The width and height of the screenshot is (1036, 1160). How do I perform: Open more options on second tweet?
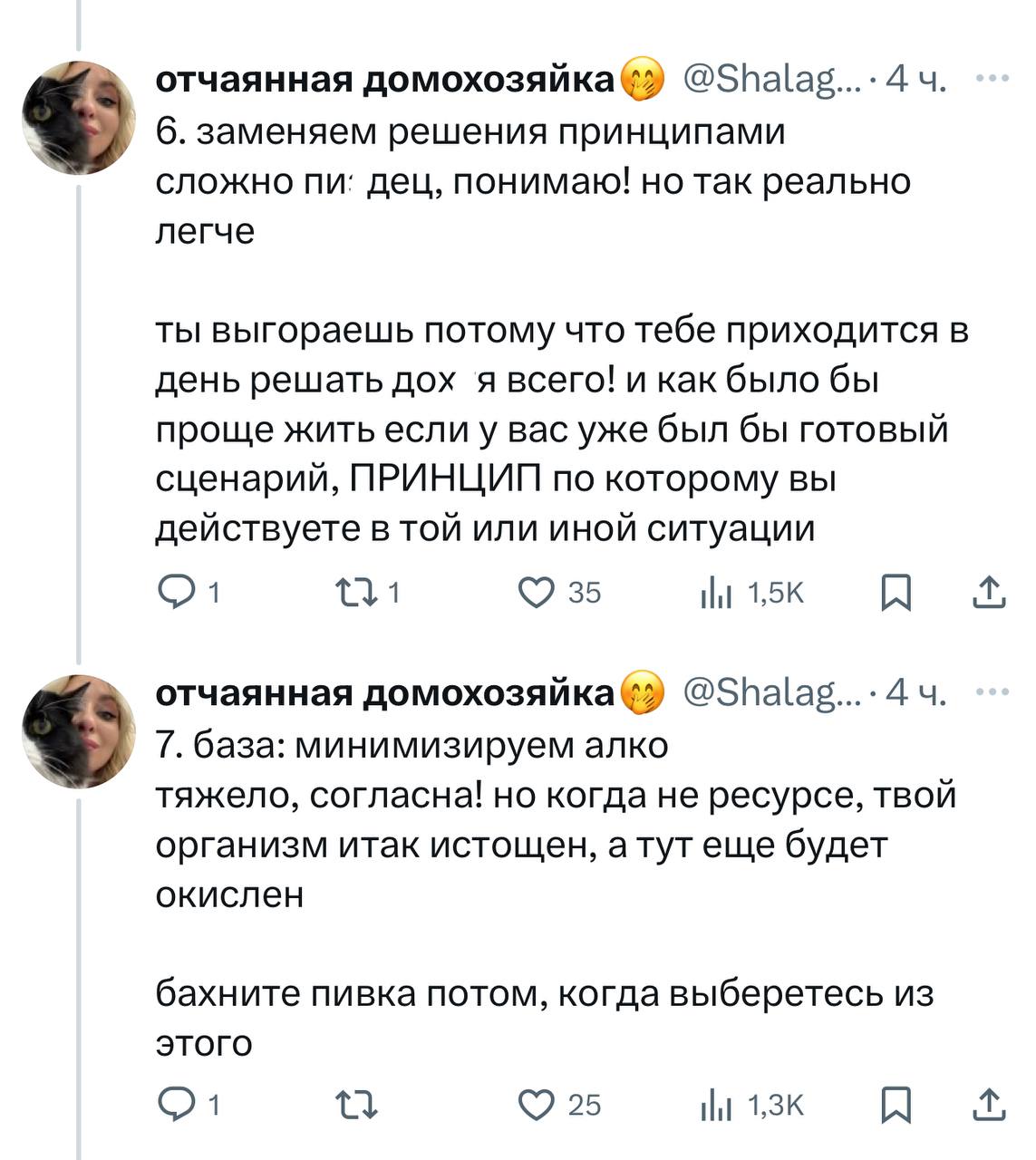point(993,691)
